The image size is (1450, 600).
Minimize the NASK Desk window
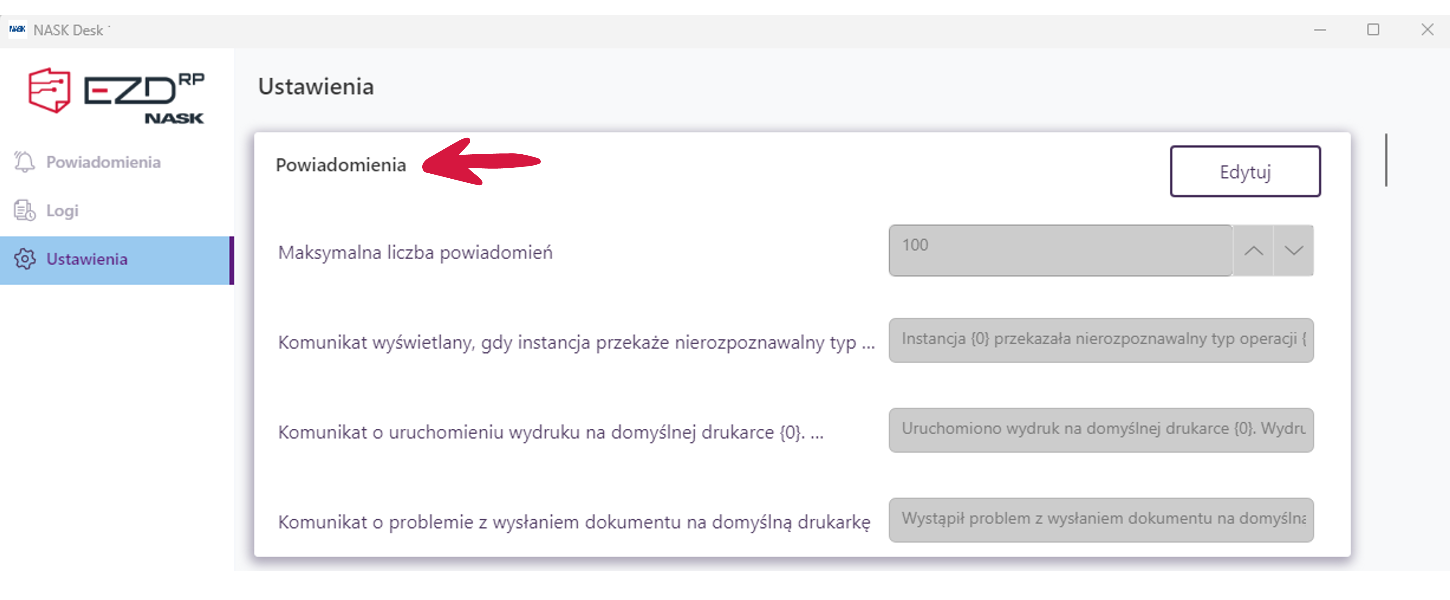pos(1321,30)
